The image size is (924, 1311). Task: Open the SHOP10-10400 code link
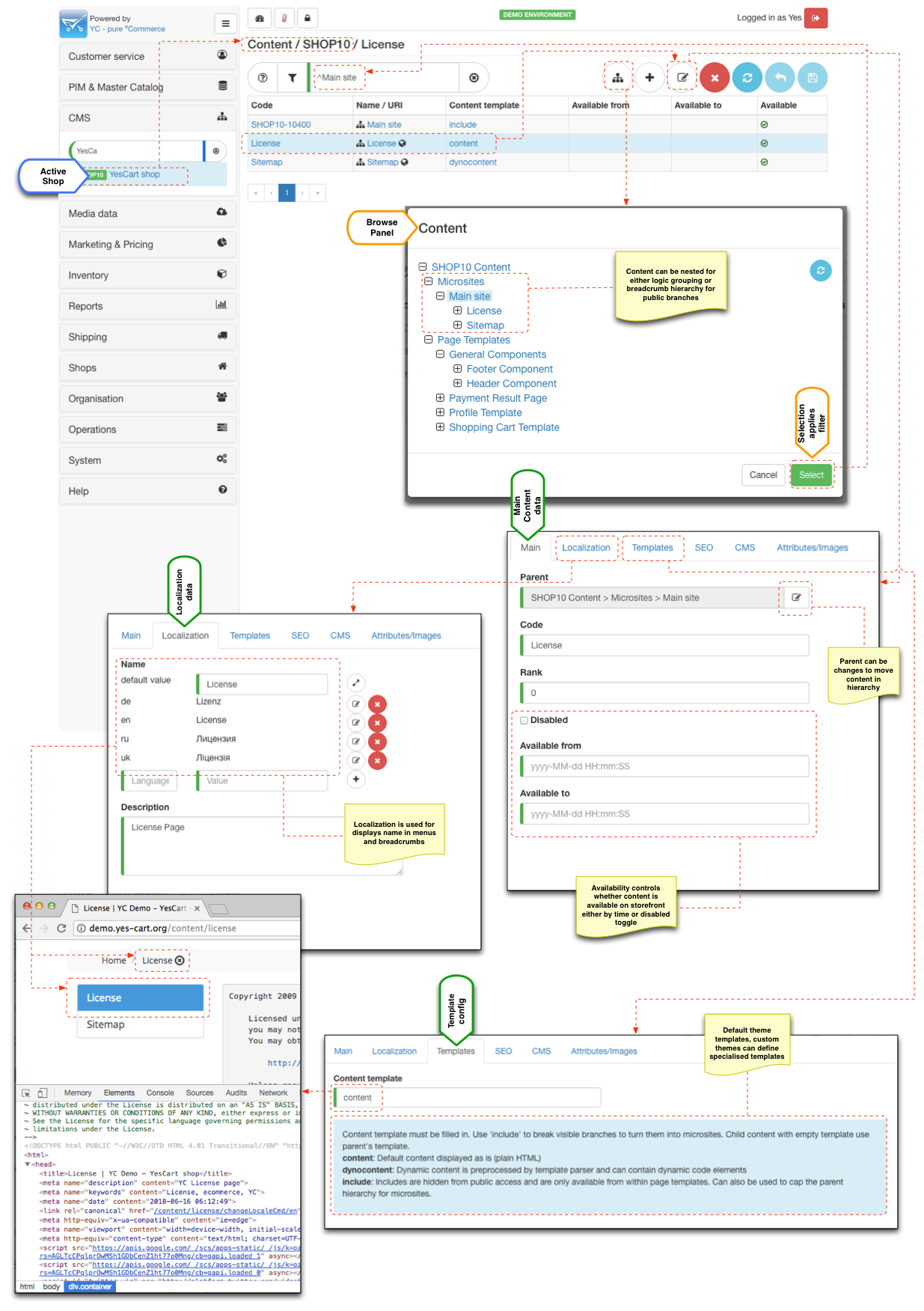[x=281, y=125]
